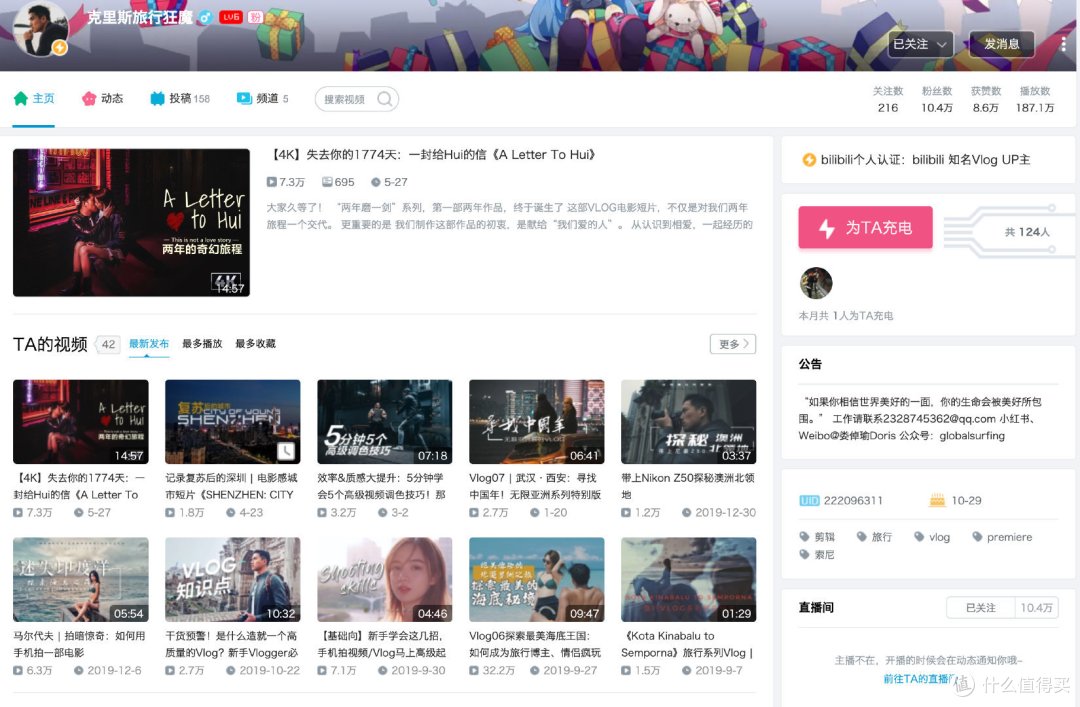The height and width of the screenshot is (707, 1080).
Task: Click the 剪辑 tag
Action: 817,537
